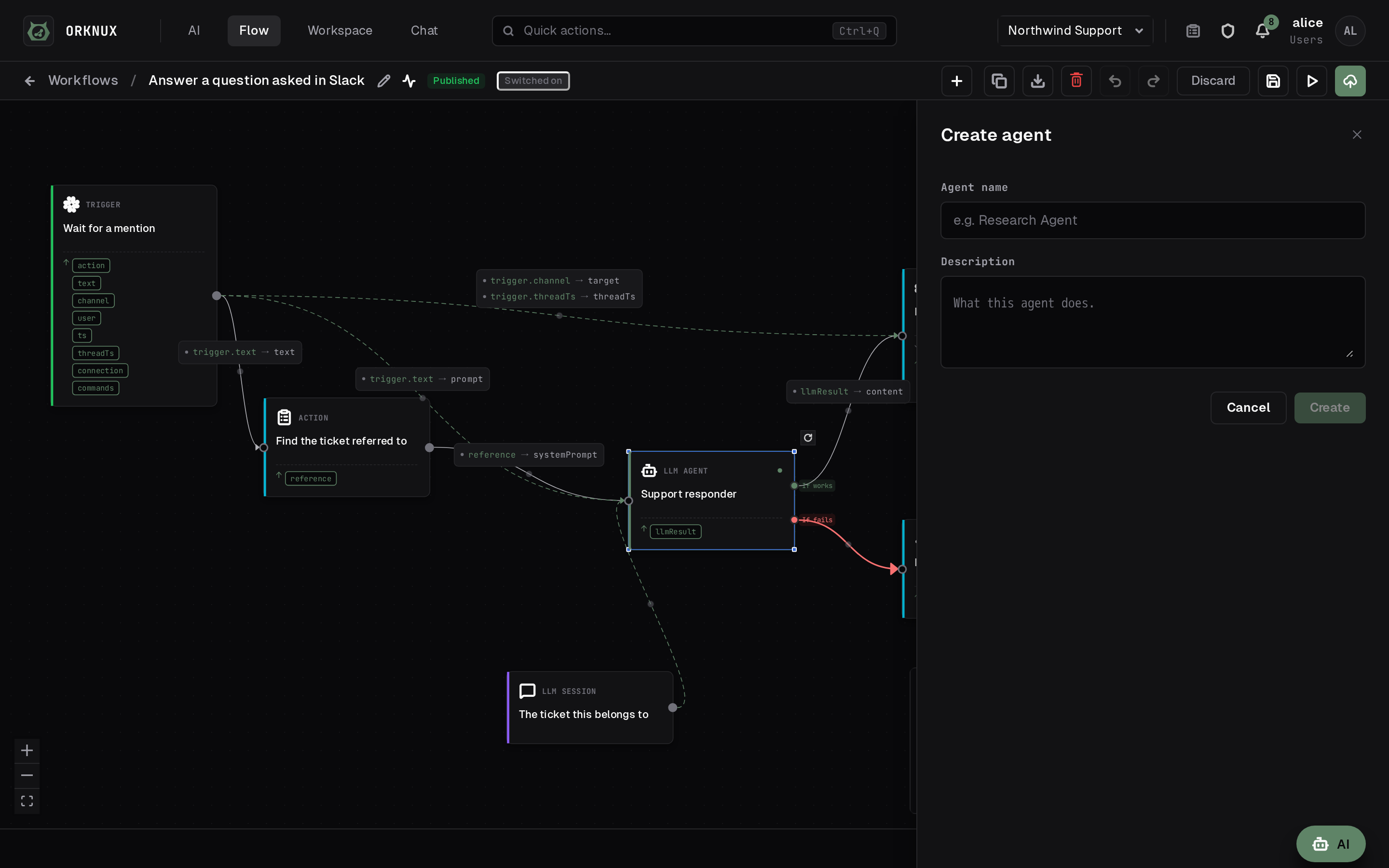Redo the last change
The height and width of the screenshot is (868, 1389).
tap(1153, 81)
